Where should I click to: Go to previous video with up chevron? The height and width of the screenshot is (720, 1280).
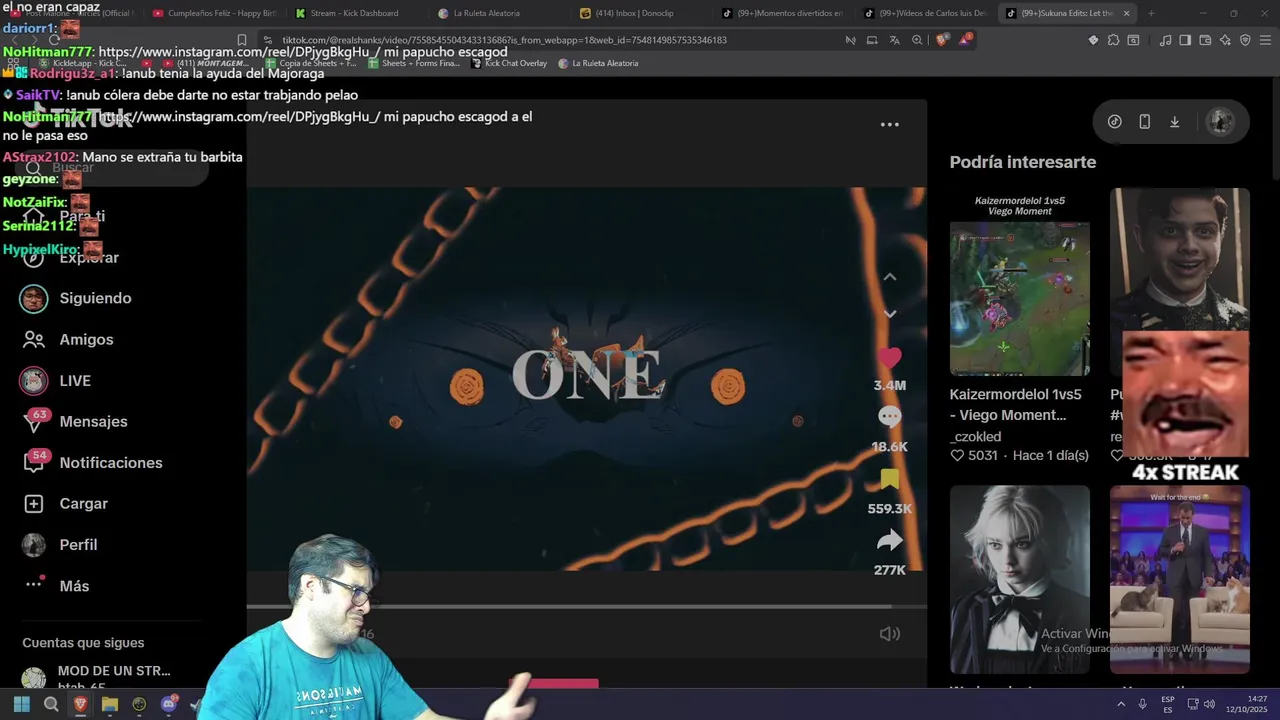pyautogui.click(x=889, y=277)
